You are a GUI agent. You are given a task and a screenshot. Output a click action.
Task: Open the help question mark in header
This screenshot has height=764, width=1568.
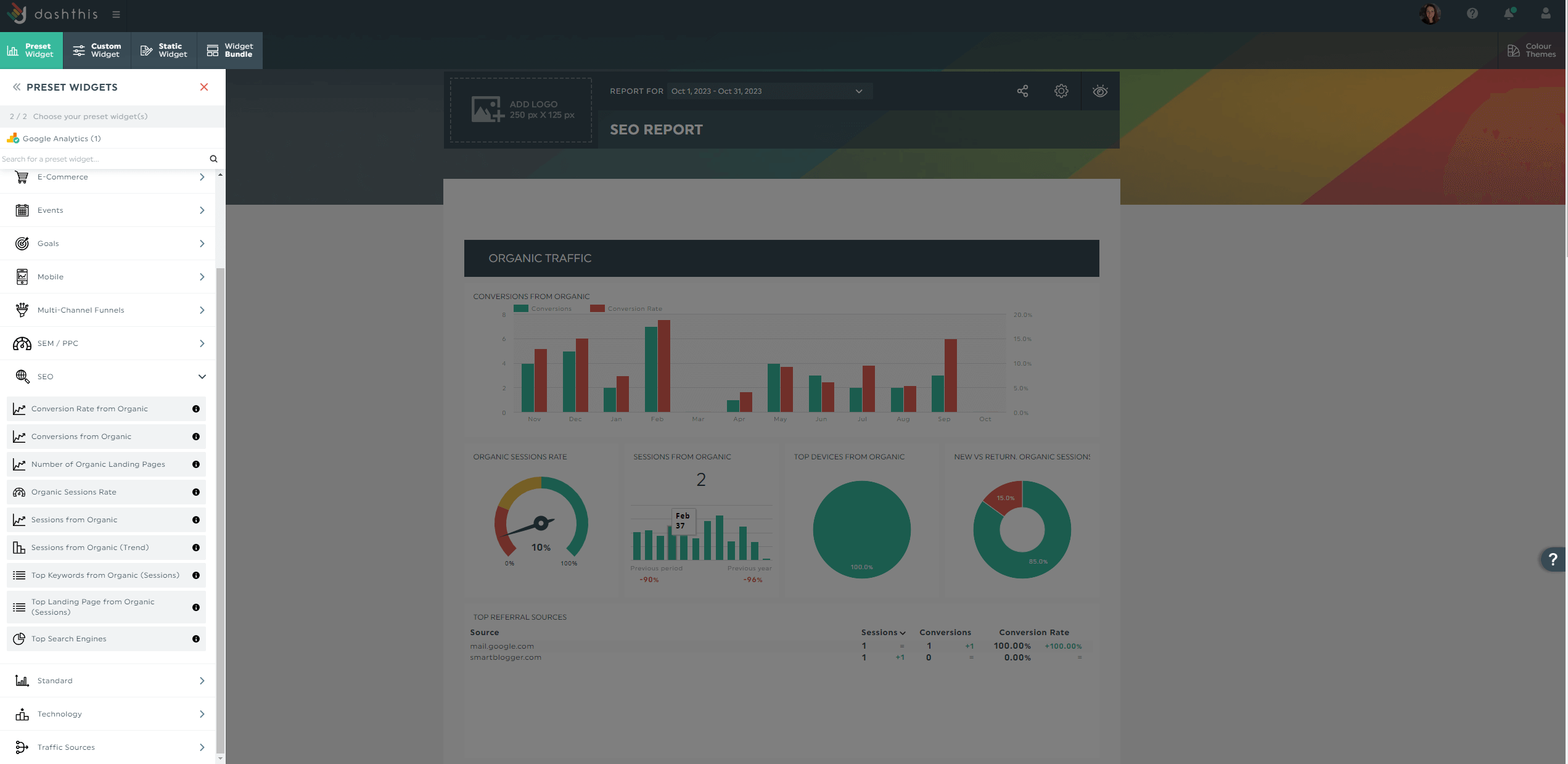tap(1472, 14)
